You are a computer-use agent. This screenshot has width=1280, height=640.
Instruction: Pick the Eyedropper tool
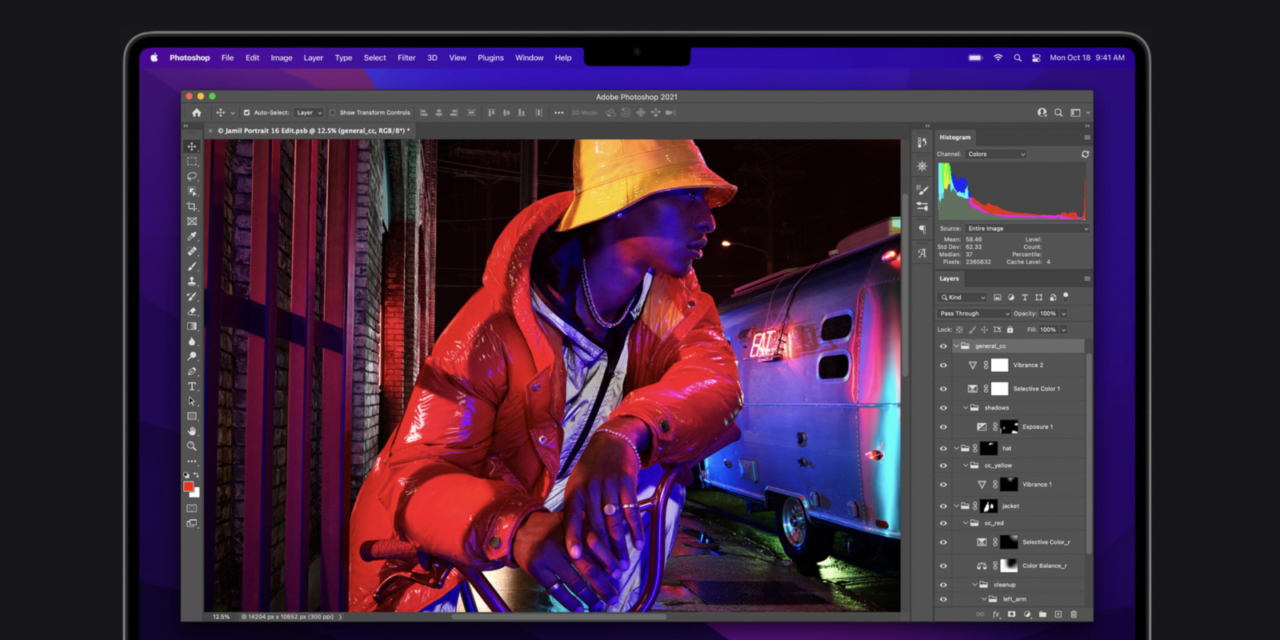tap(192, 236)
